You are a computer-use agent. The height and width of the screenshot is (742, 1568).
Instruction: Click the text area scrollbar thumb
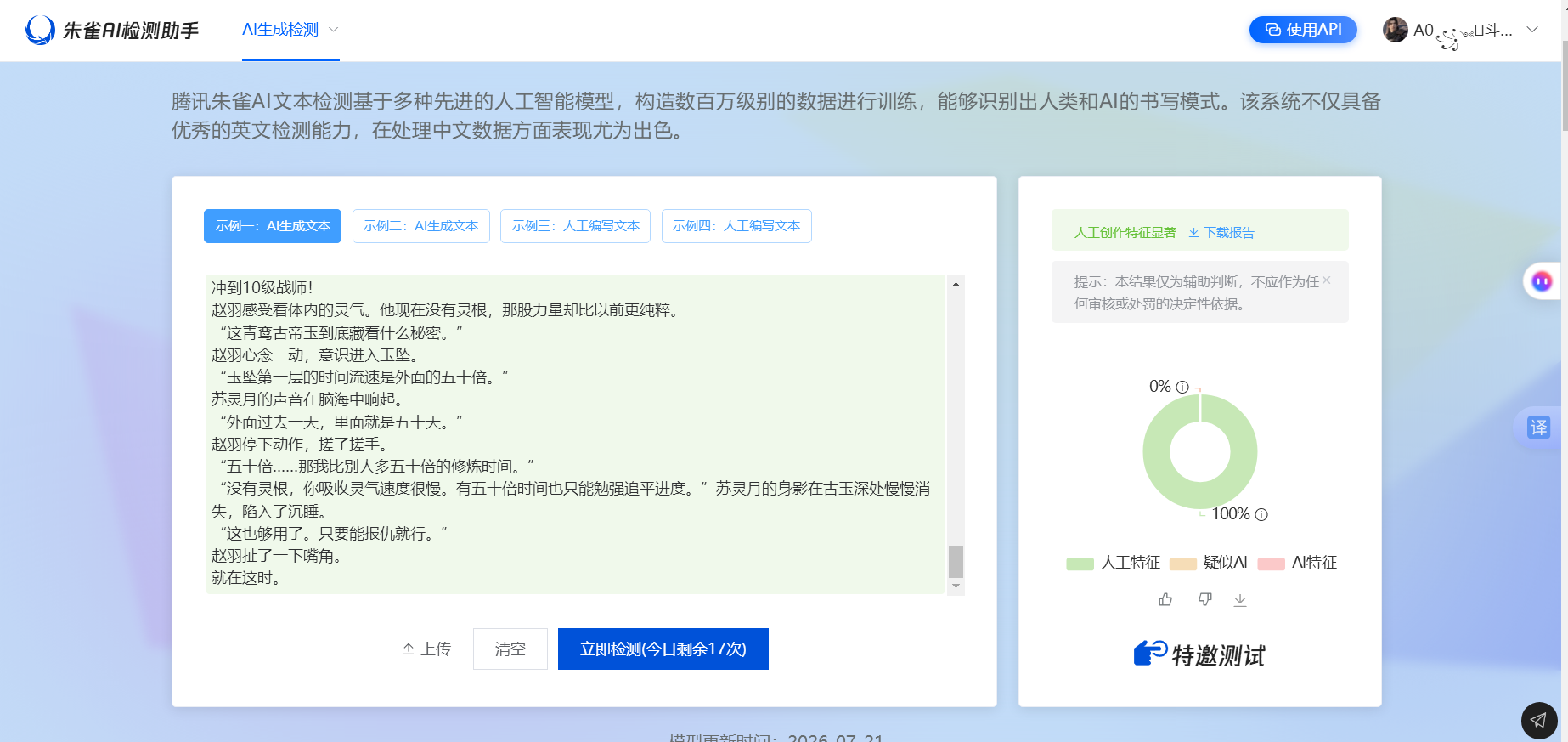956,561
